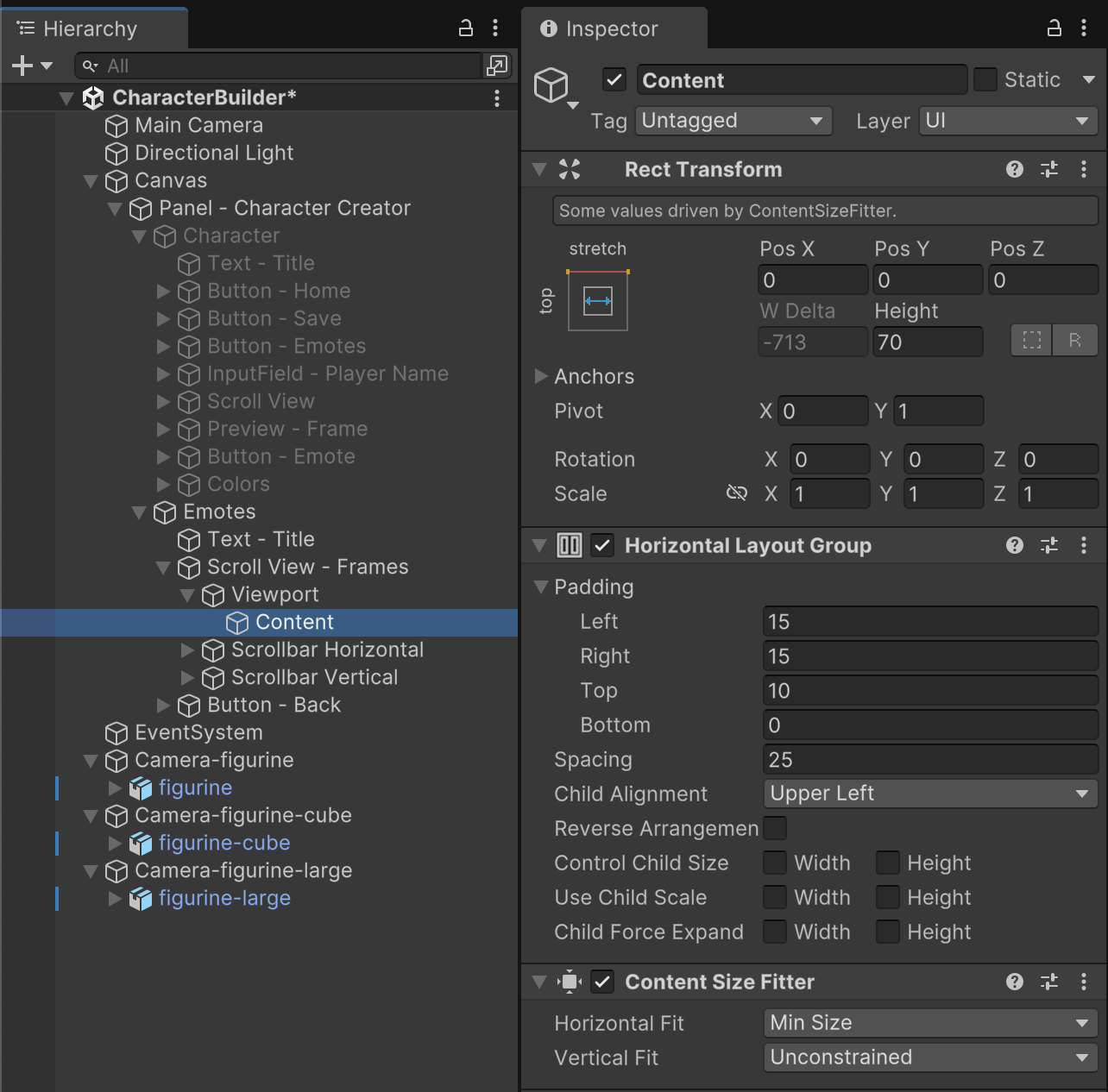1108x1092 pixels.
Task: Expand the Anchors foldout
Action: point(541,376)
